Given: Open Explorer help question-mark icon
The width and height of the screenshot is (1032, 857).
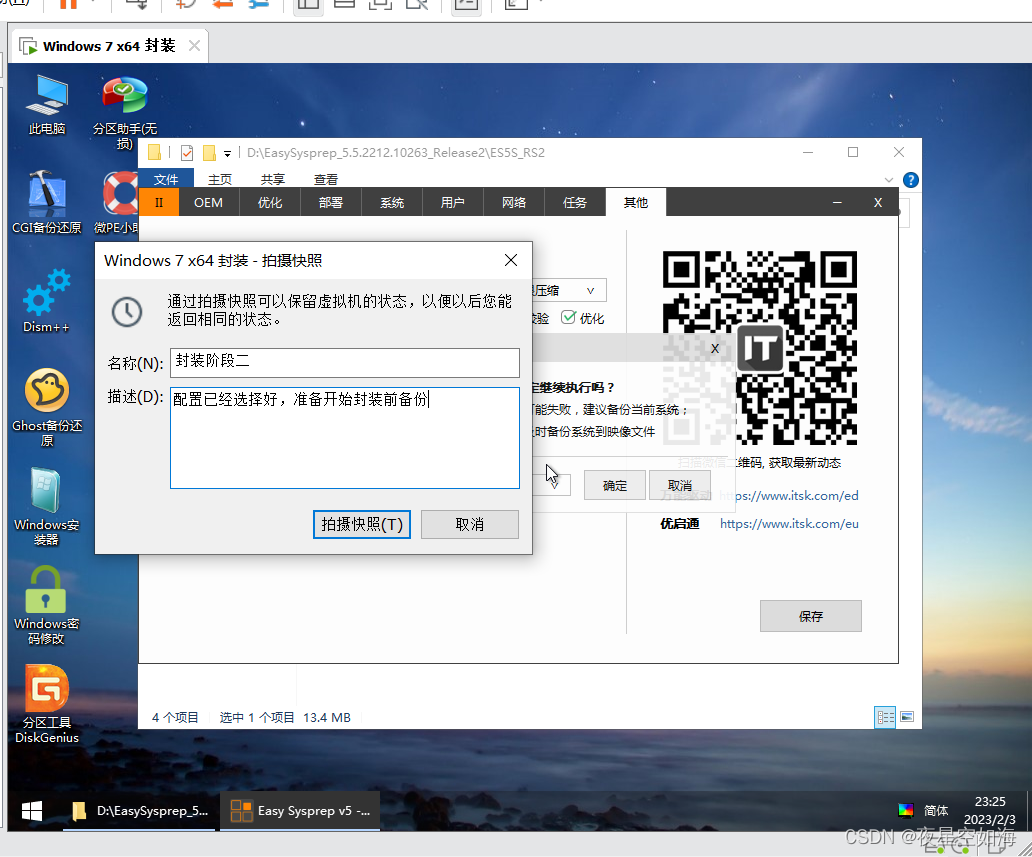Looking at the screenshot, I should 911,180.
